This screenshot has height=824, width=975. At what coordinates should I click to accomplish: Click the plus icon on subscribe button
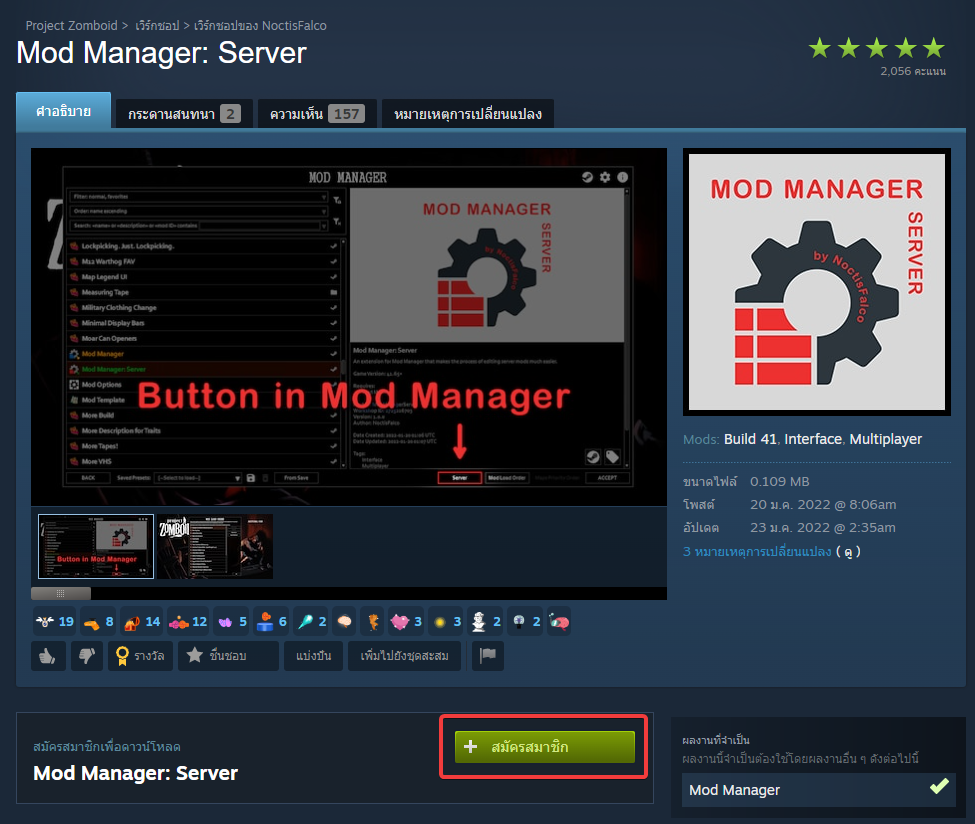pyautogui.click(x=471, y=746)
